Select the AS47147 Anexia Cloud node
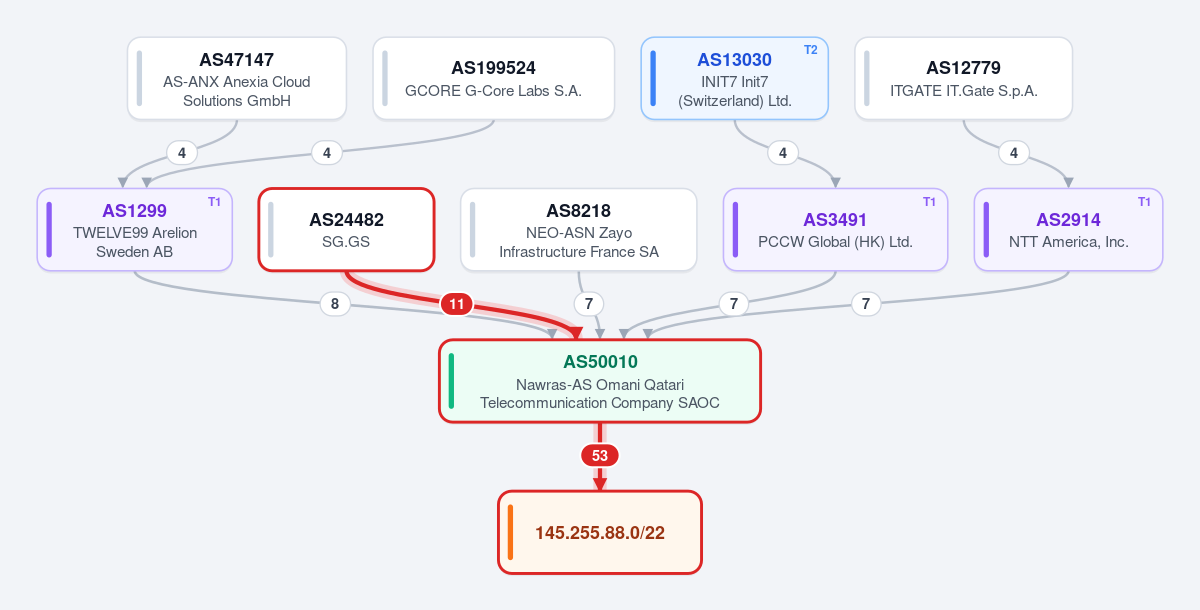Screen dimensions: 1200x610 (x=237, y=79)
